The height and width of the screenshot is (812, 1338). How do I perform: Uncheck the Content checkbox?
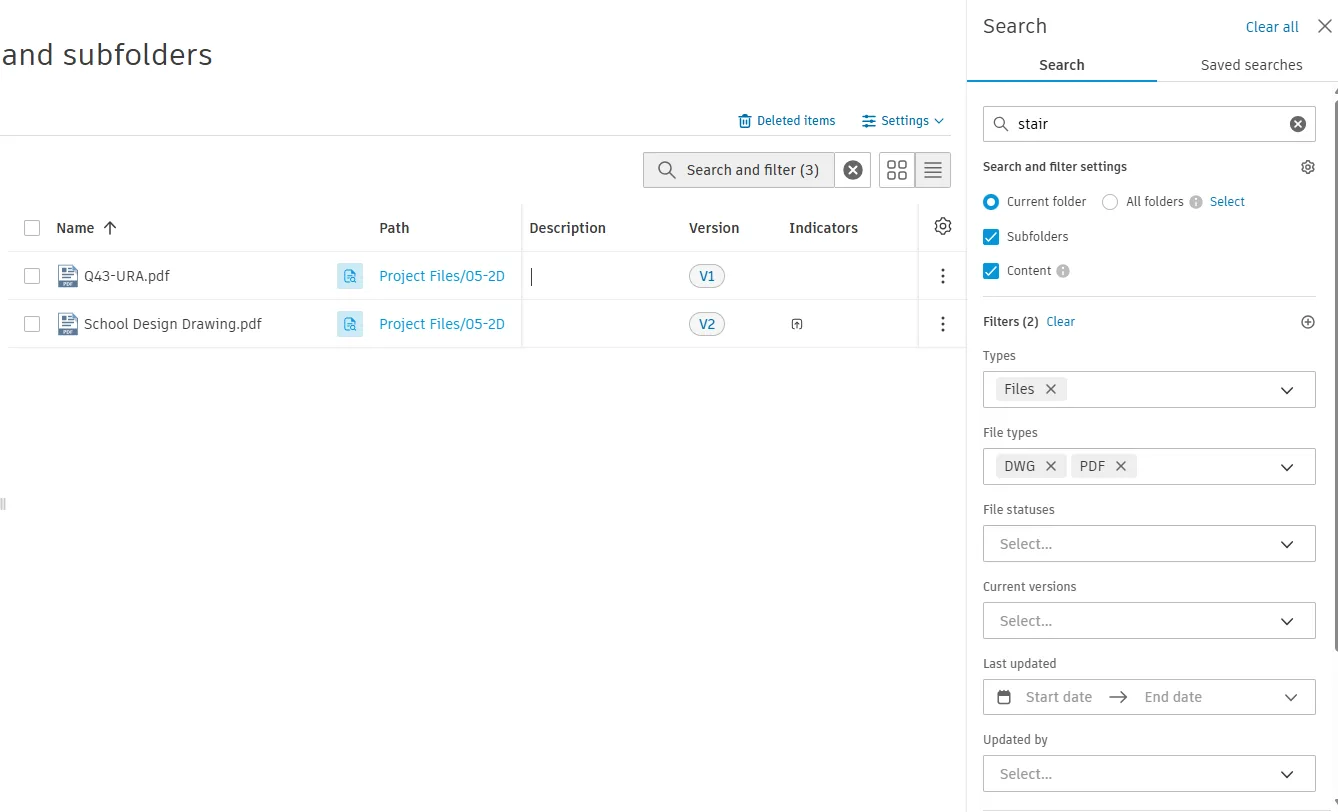click(991, 271)
